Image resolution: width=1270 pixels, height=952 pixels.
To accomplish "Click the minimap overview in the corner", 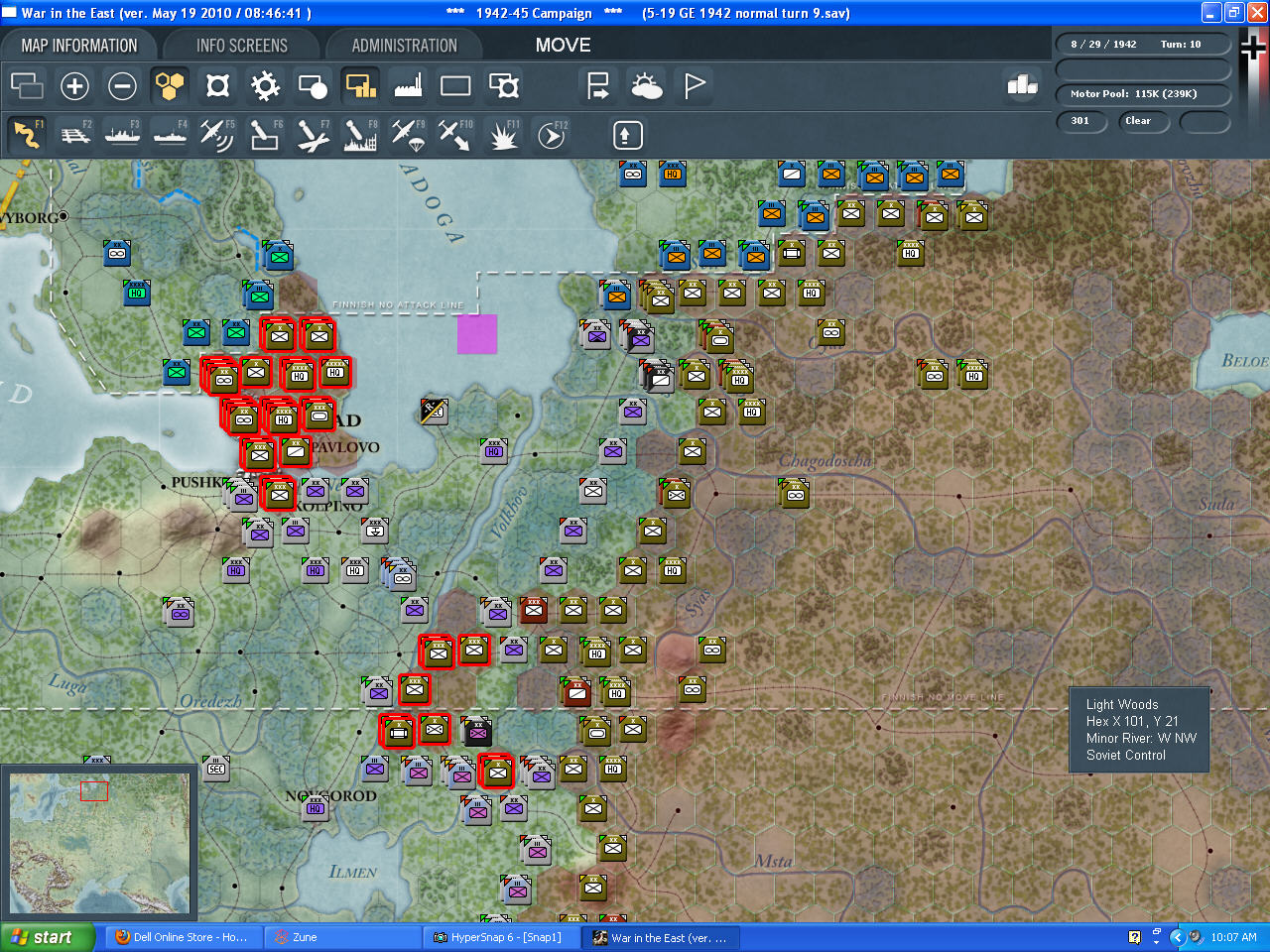I will coord(99,844).
